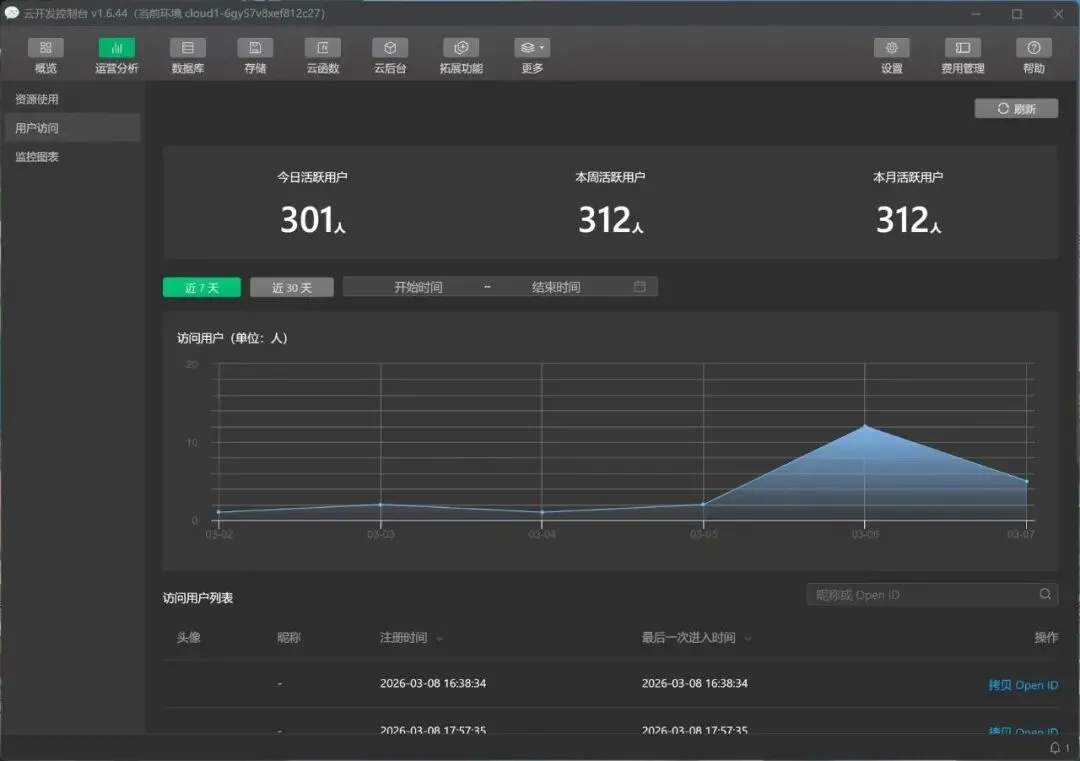
Task: Sort by 注册时间 column arrow
Action: click(x=439, y=638)
